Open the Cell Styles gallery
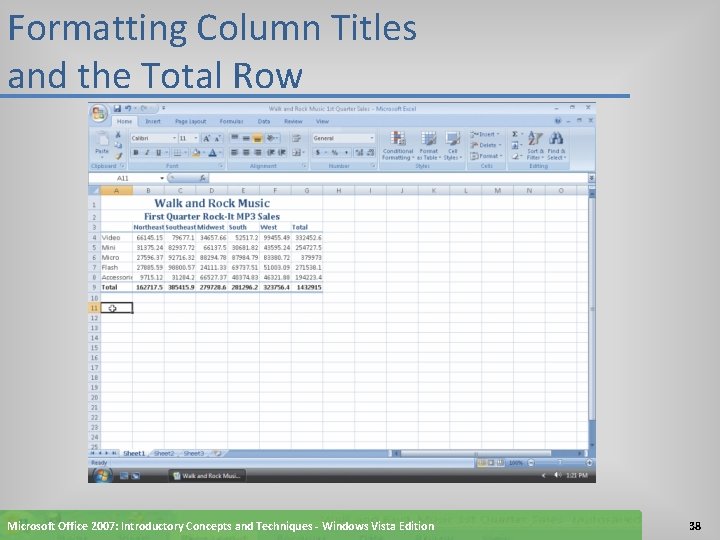Viewport: 720px width, 540px height. (453, 146)
